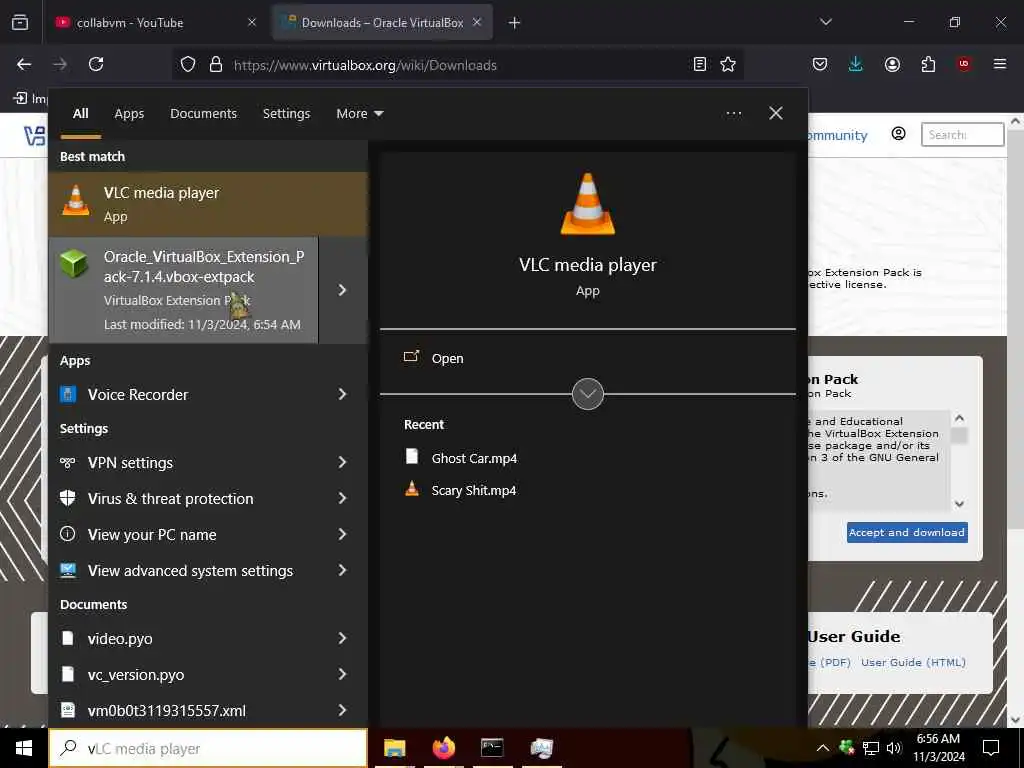The image size is (1024, 768).
Task: Click the Firefox account icon
Action: 892,64
